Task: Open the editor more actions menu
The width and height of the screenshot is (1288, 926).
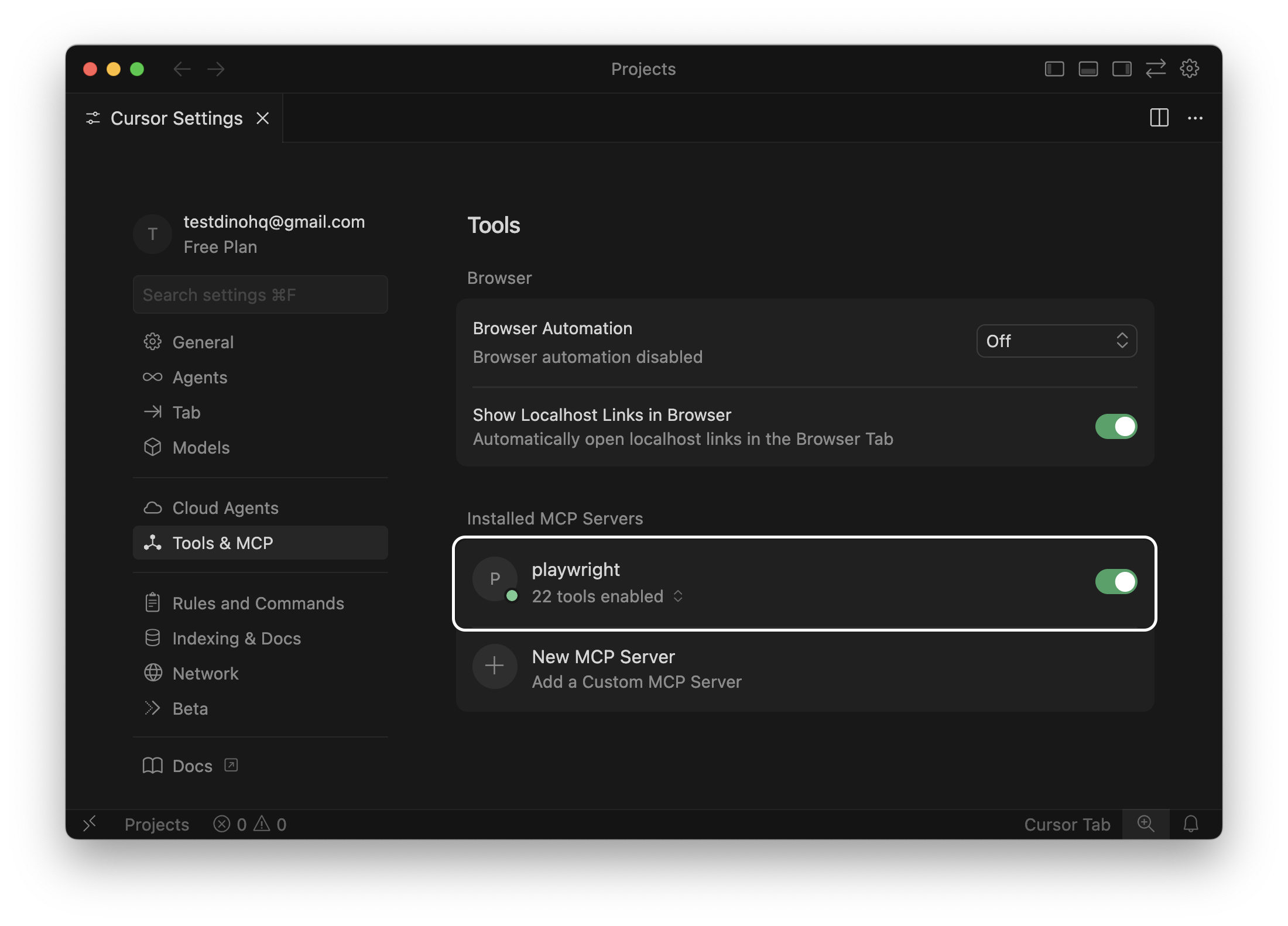Action: point(1195,118)
